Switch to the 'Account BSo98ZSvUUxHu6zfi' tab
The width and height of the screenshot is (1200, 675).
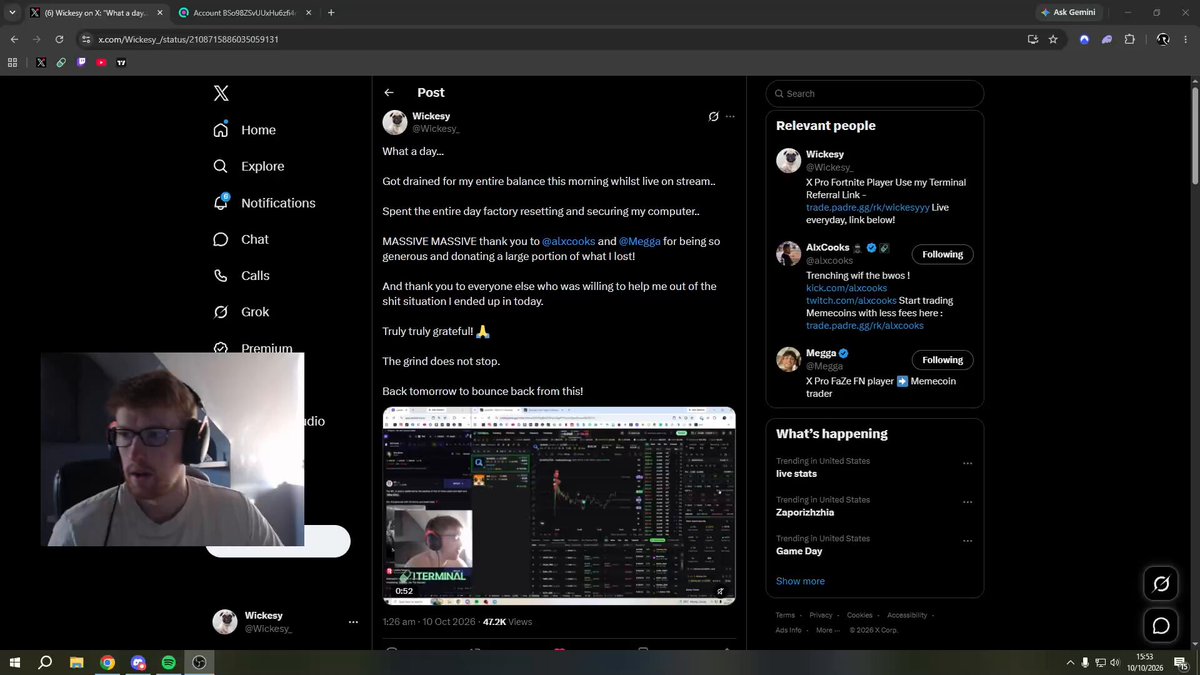(245, 13)
